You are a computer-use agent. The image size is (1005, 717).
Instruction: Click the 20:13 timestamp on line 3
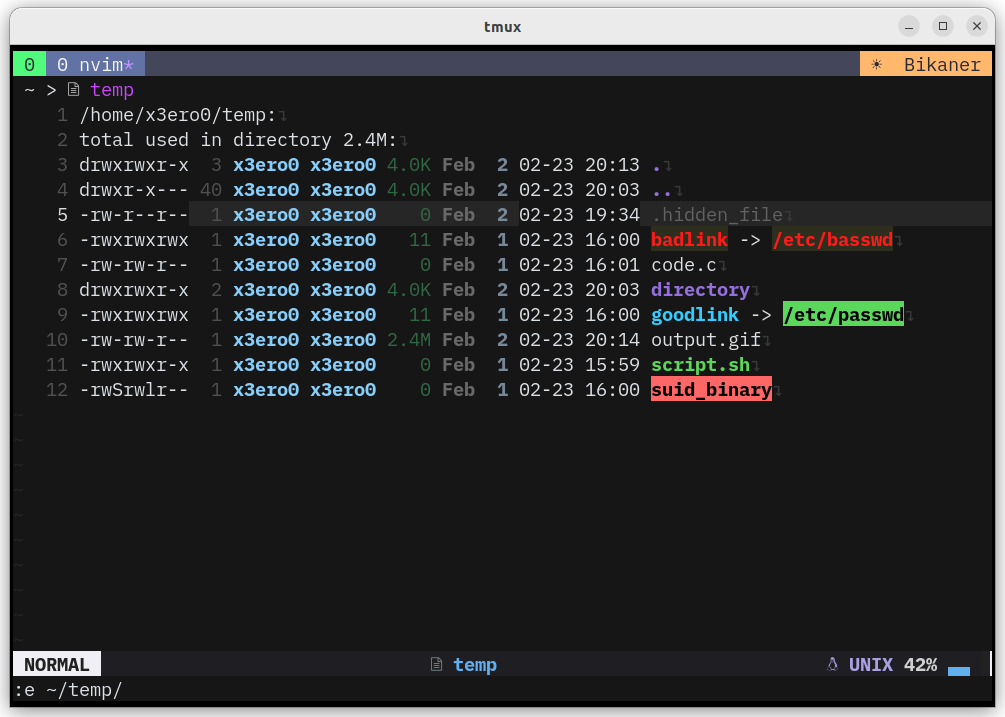[612, 165]
